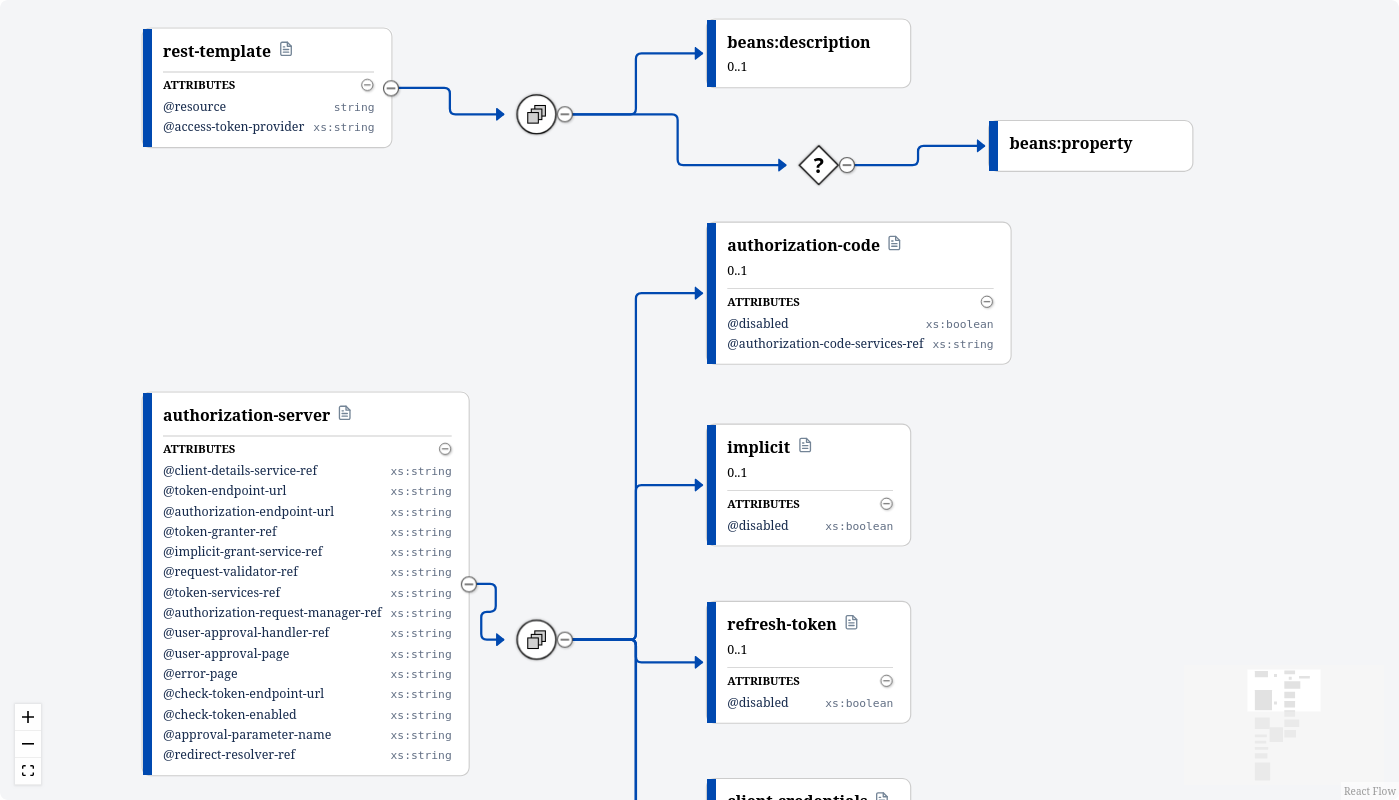Select the choice diamond with question mark
This screenshot has height=800, width=1399.
(x=819, y=165)
